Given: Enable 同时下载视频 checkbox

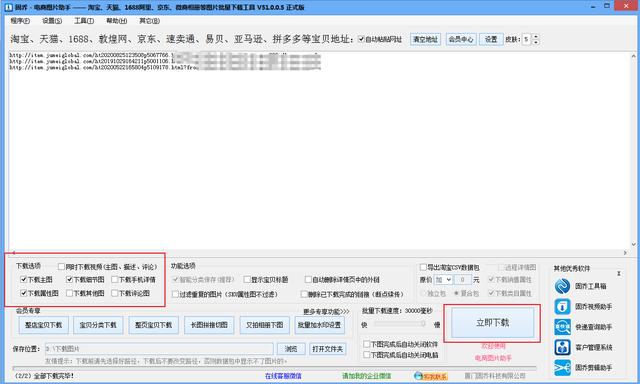Looking at the screenshot, I should [x=61, y=266].
